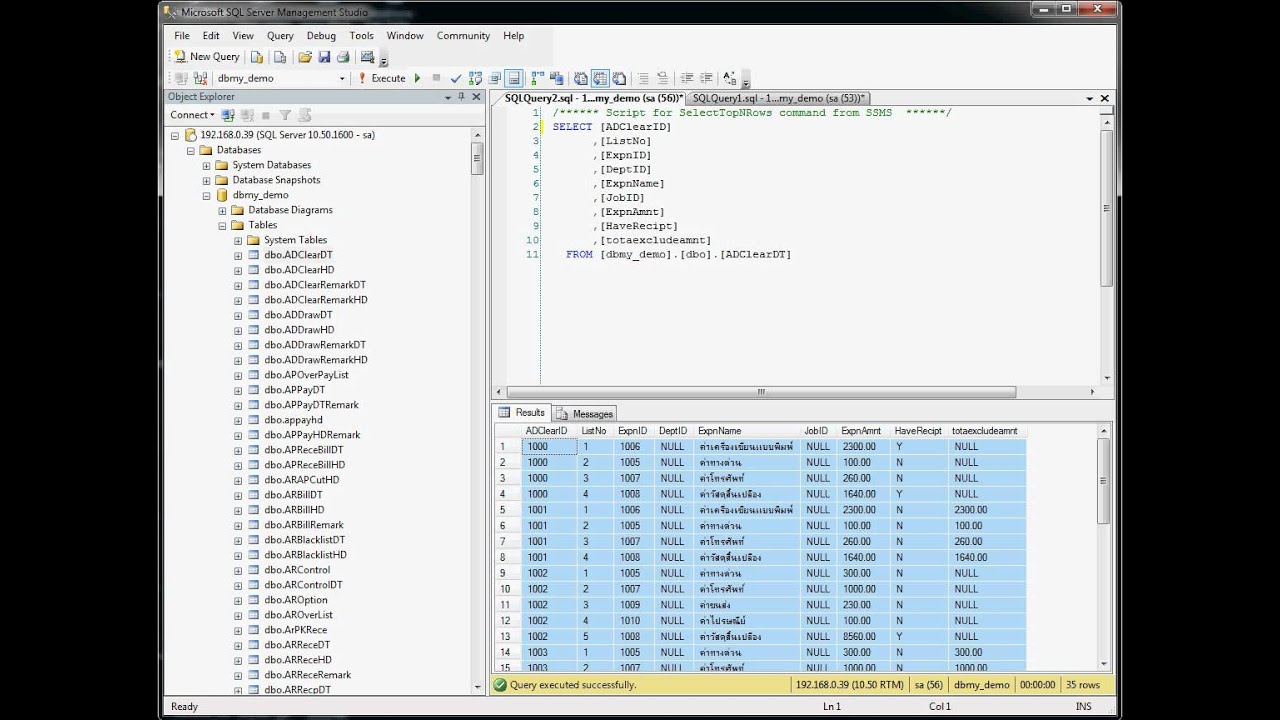Viewport: 1280px width, 720px height.
Task: Click the Decrease Indent icon
Action: click(x=687, y=78)
